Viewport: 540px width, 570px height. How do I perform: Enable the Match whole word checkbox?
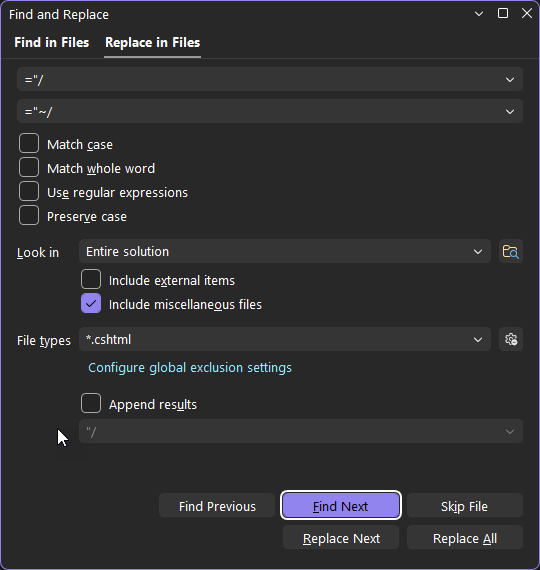[x=29, y=167]
